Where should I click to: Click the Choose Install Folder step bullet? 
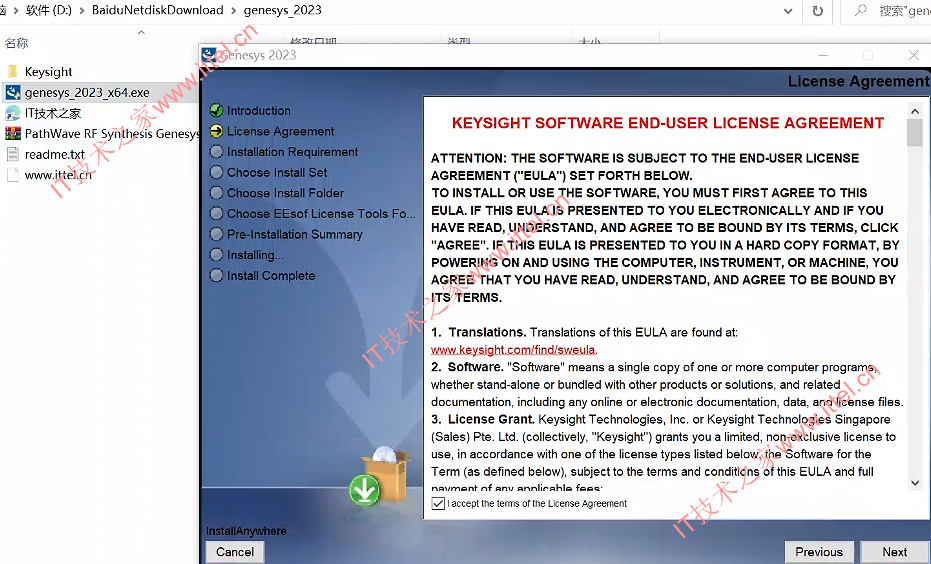(217, 193)
